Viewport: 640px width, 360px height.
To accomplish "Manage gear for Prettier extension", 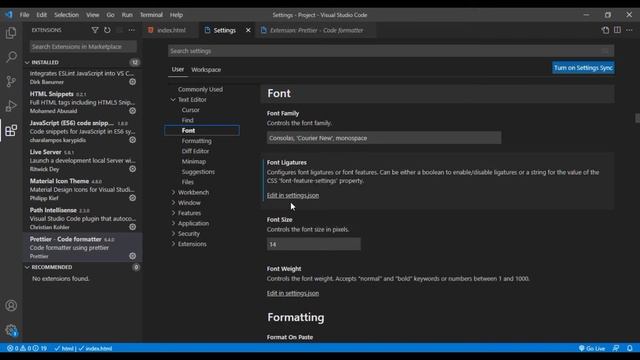I will 133,256.
